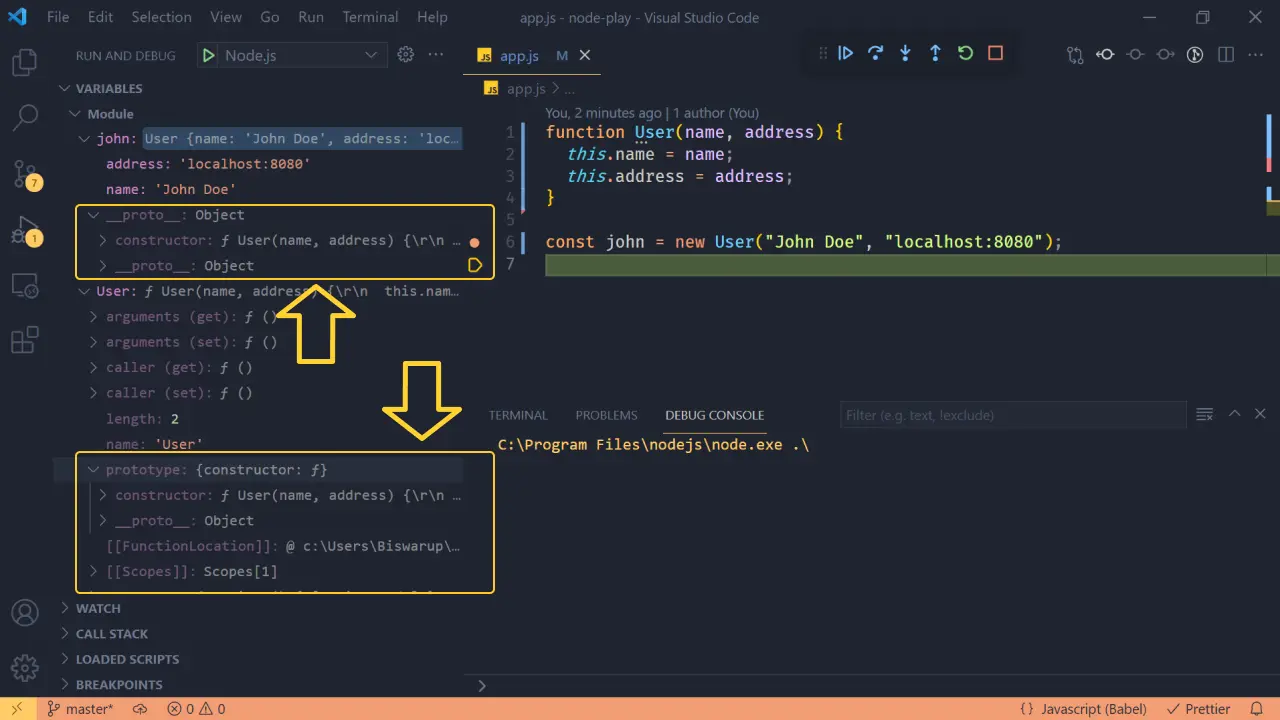Open Remote Explorer in activity bar
The image size is (1280, 720).
24,287
